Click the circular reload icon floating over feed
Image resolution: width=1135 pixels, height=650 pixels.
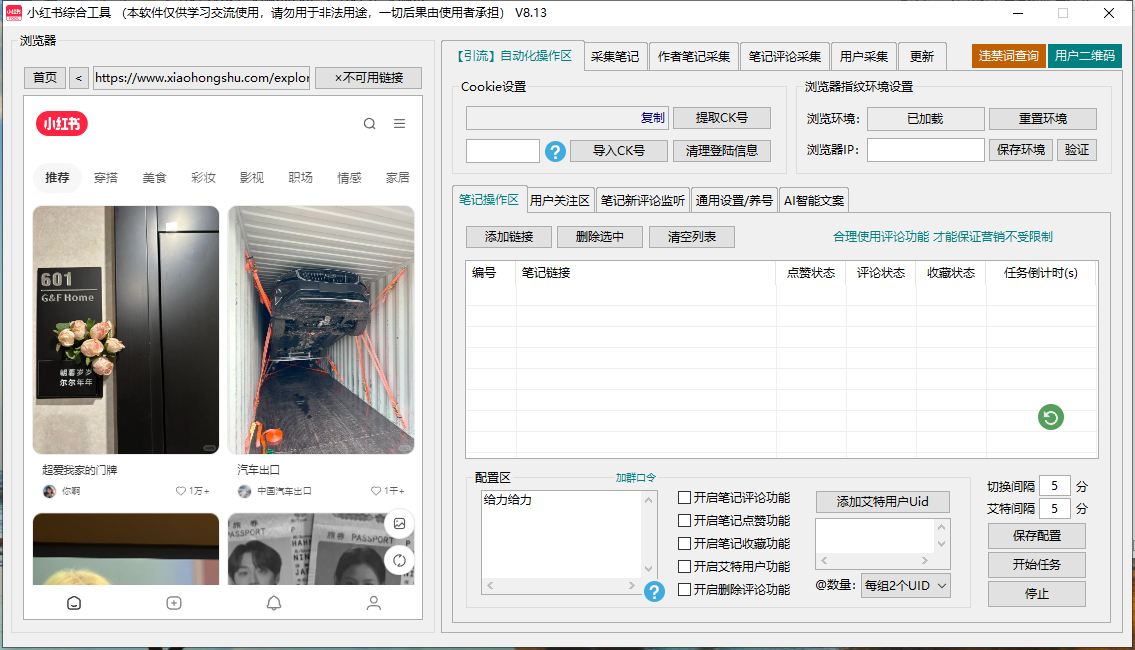(399, 560)
